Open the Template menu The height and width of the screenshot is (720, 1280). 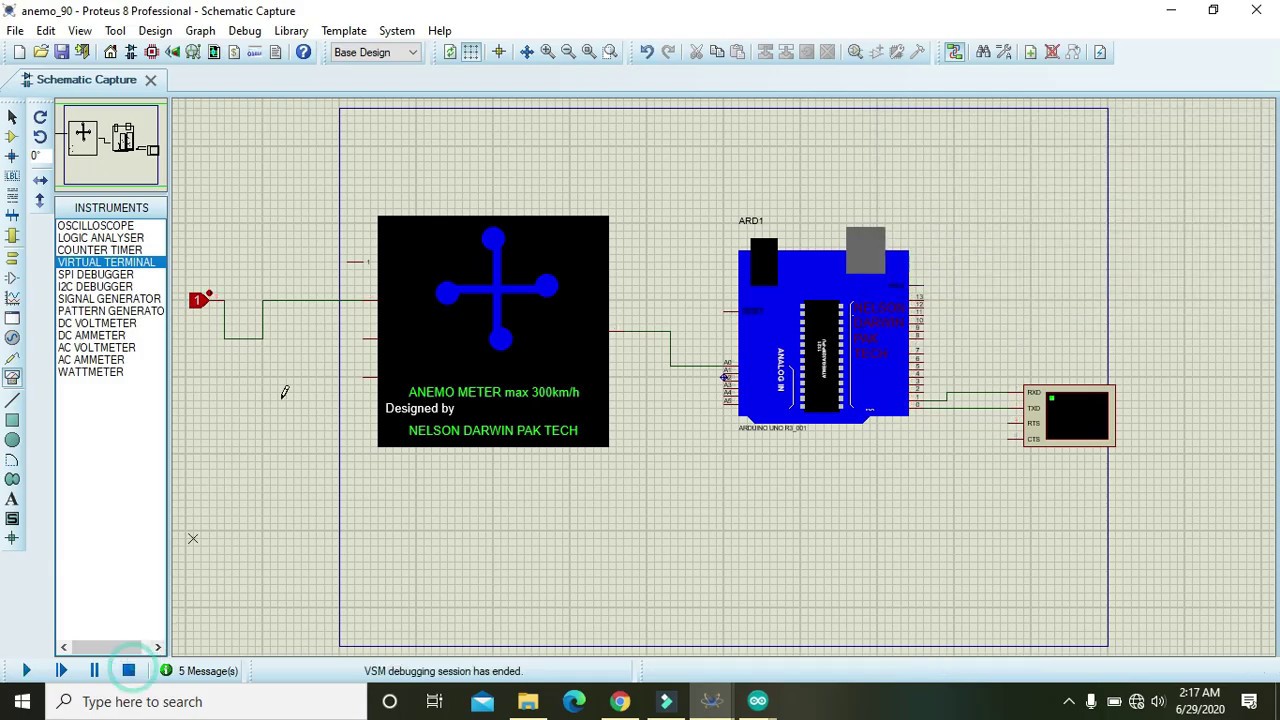(x=343, y=30)
